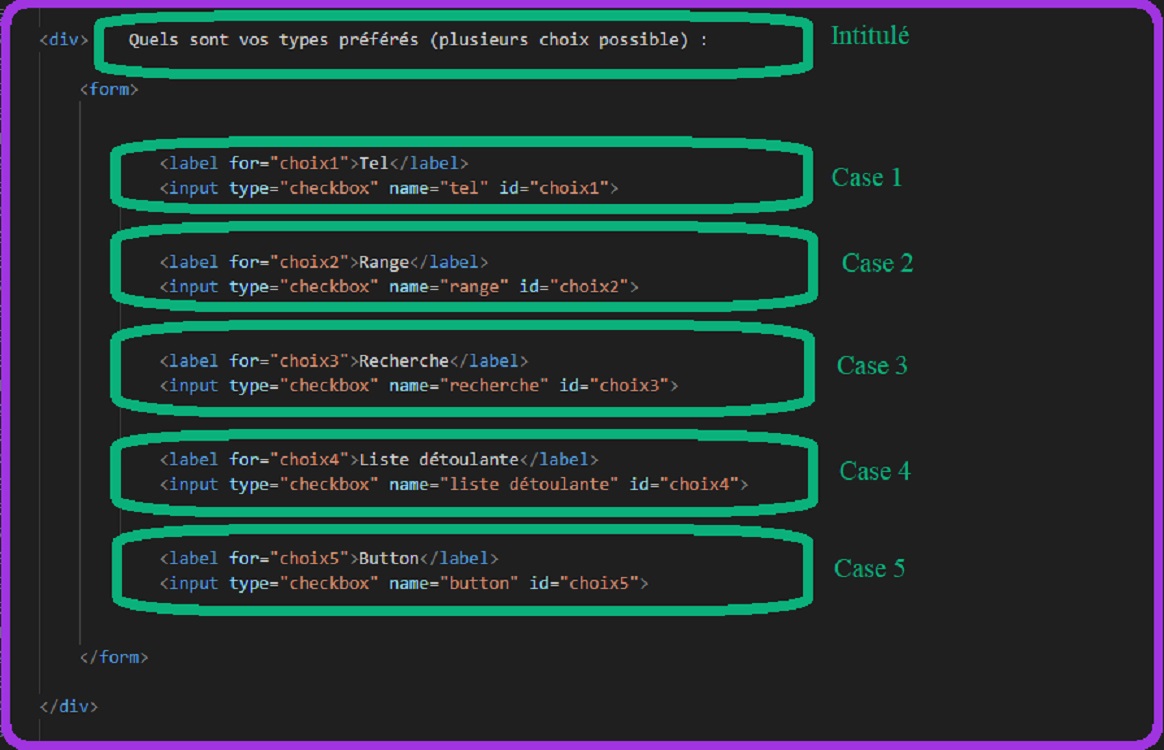Click the checkbox input line with id="choix4"
The width and height of the screenshot is (1164, 750).
[454, 484]
